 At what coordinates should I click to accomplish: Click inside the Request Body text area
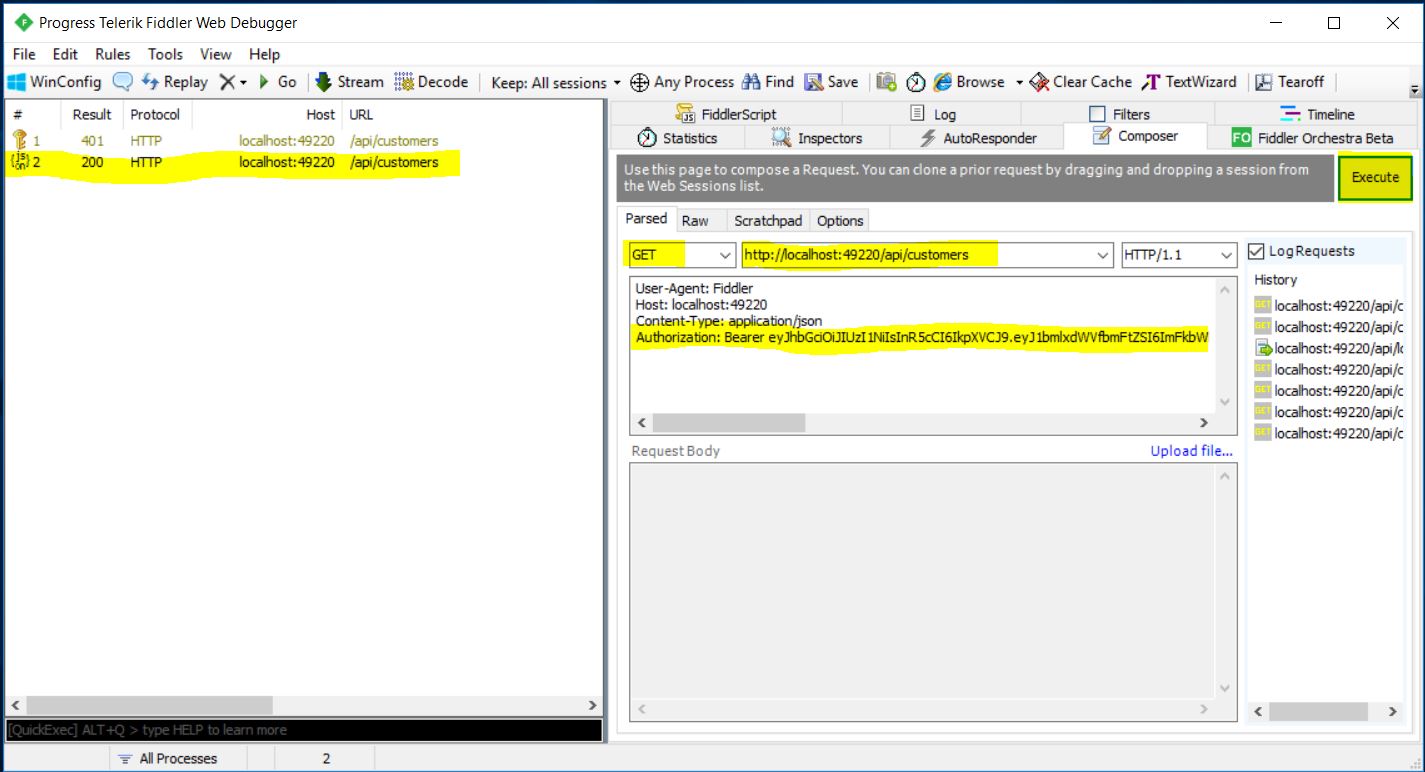923,581
